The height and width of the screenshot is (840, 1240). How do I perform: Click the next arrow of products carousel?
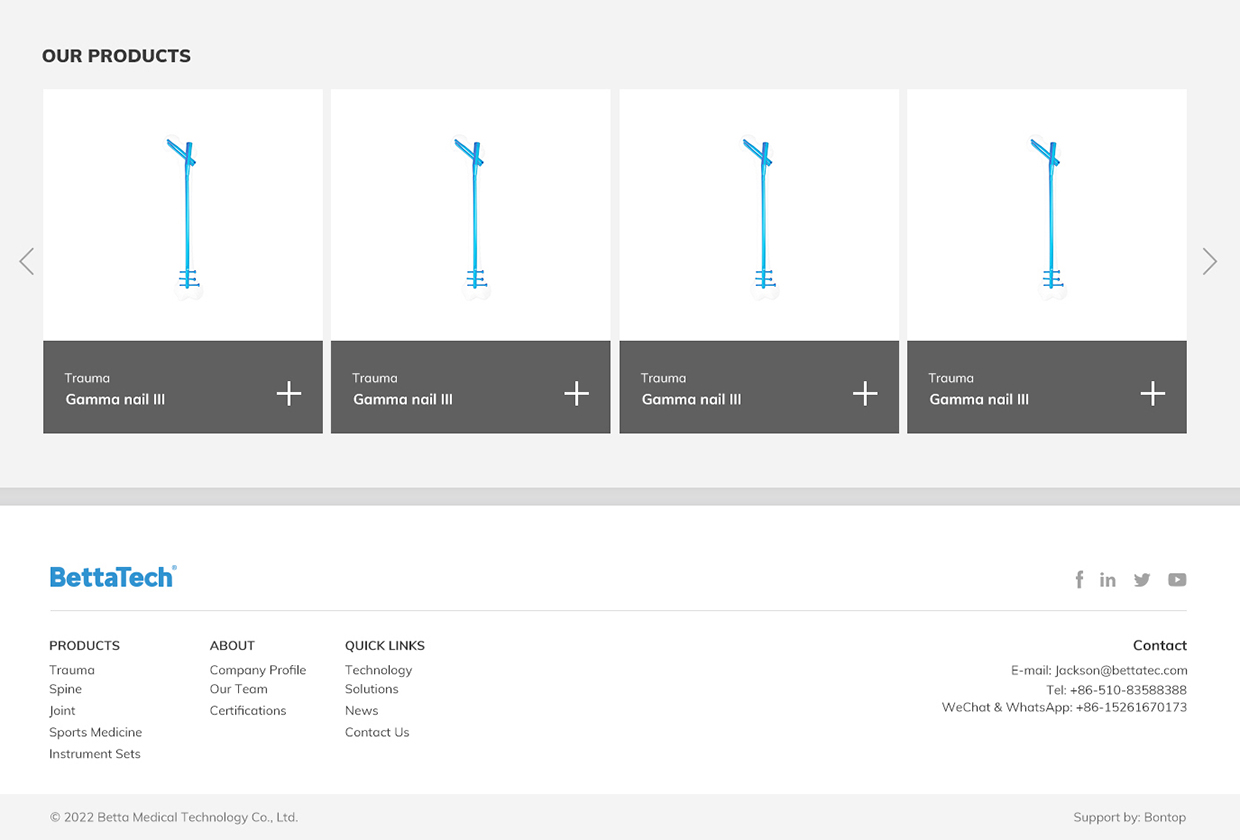coord(1209,262)
